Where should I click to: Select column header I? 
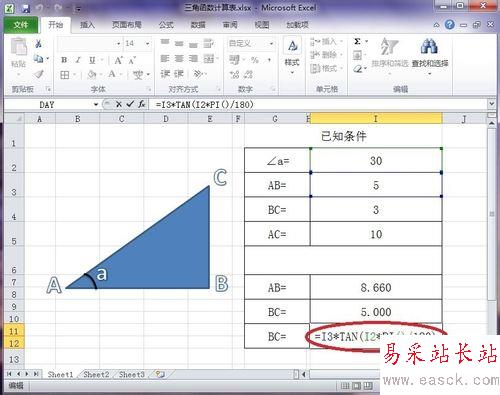click(376, 119)
